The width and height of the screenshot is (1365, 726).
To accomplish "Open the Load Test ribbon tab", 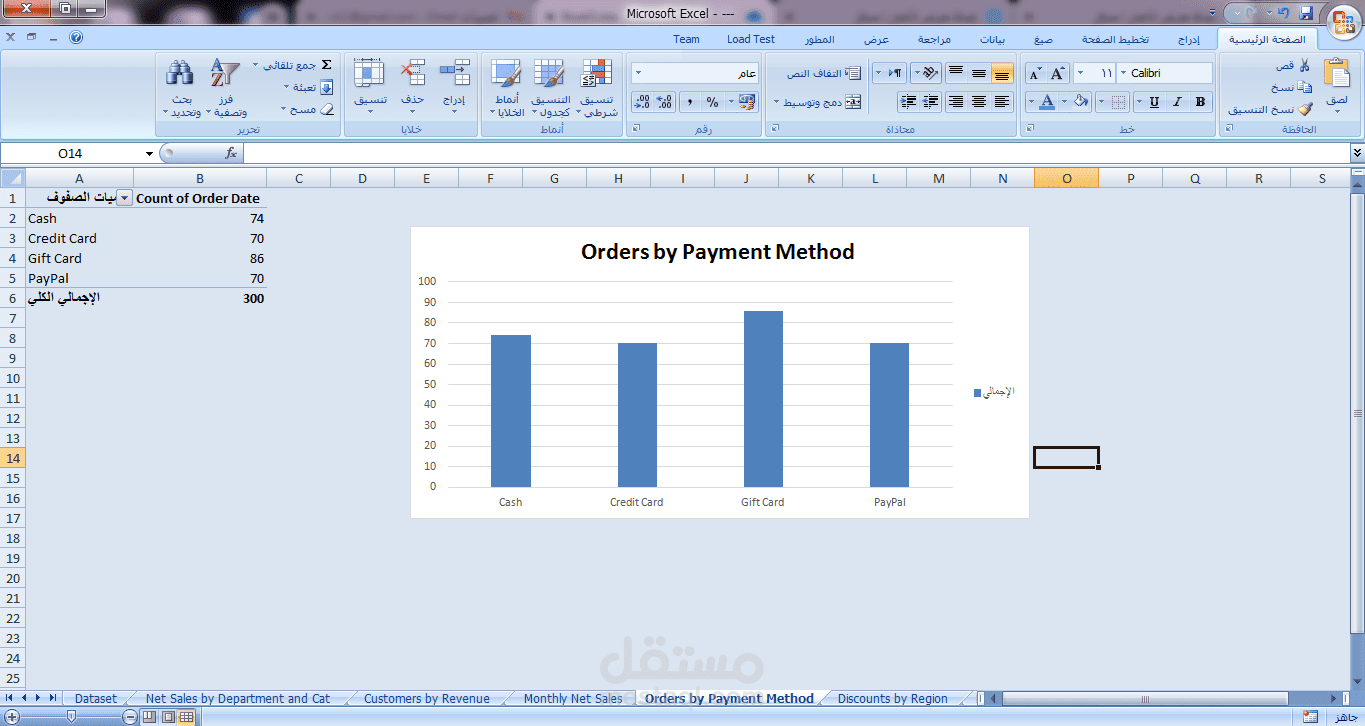I will coord(751,39).
